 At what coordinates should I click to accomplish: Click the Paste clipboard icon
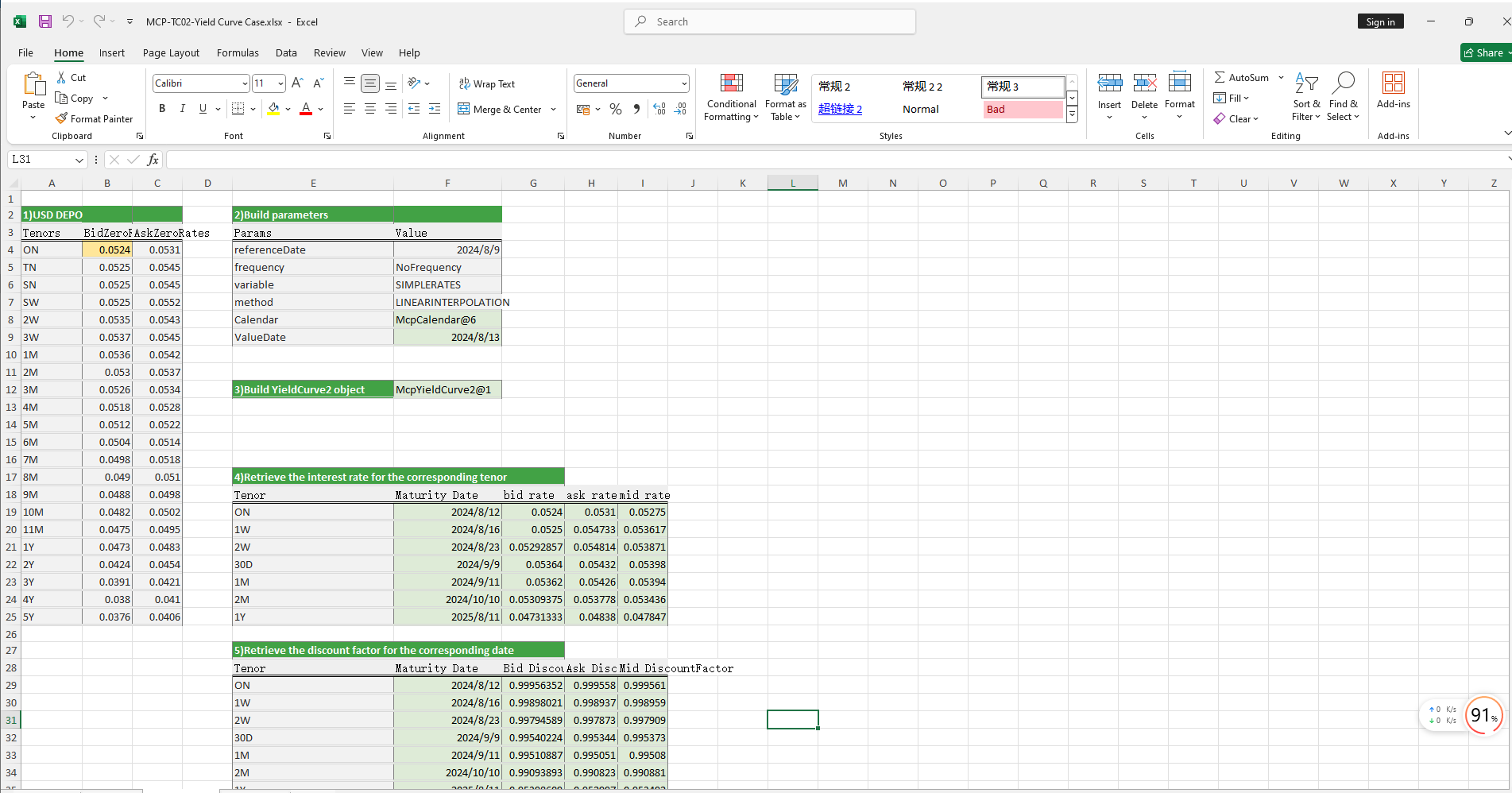tap(33, 84)
